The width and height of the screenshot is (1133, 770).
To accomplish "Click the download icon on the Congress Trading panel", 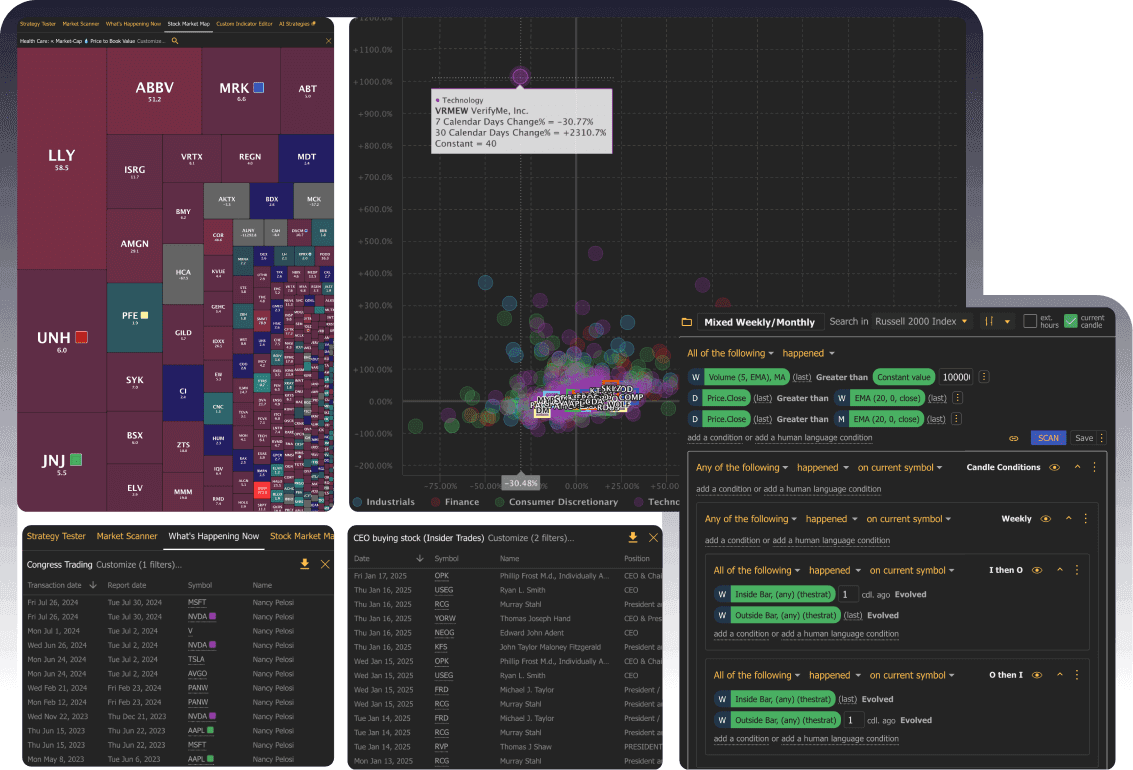I will pos(305,563).
